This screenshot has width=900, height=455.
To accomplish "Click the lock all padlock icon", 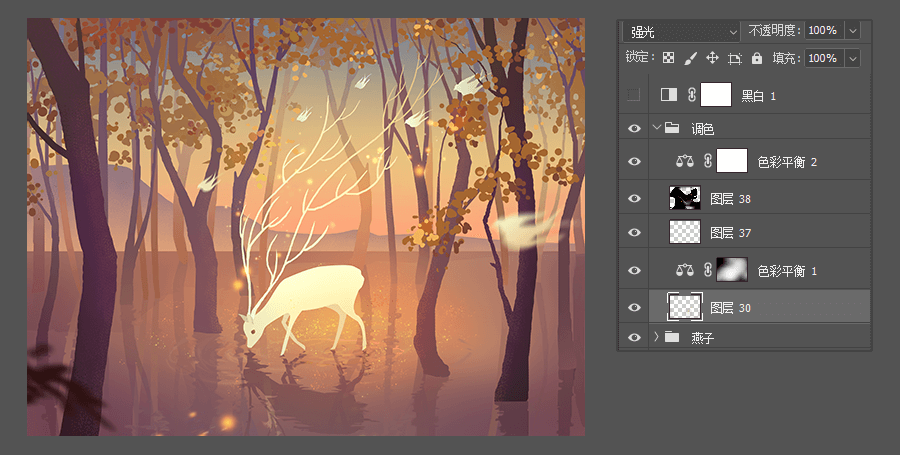I will [757, 59].
